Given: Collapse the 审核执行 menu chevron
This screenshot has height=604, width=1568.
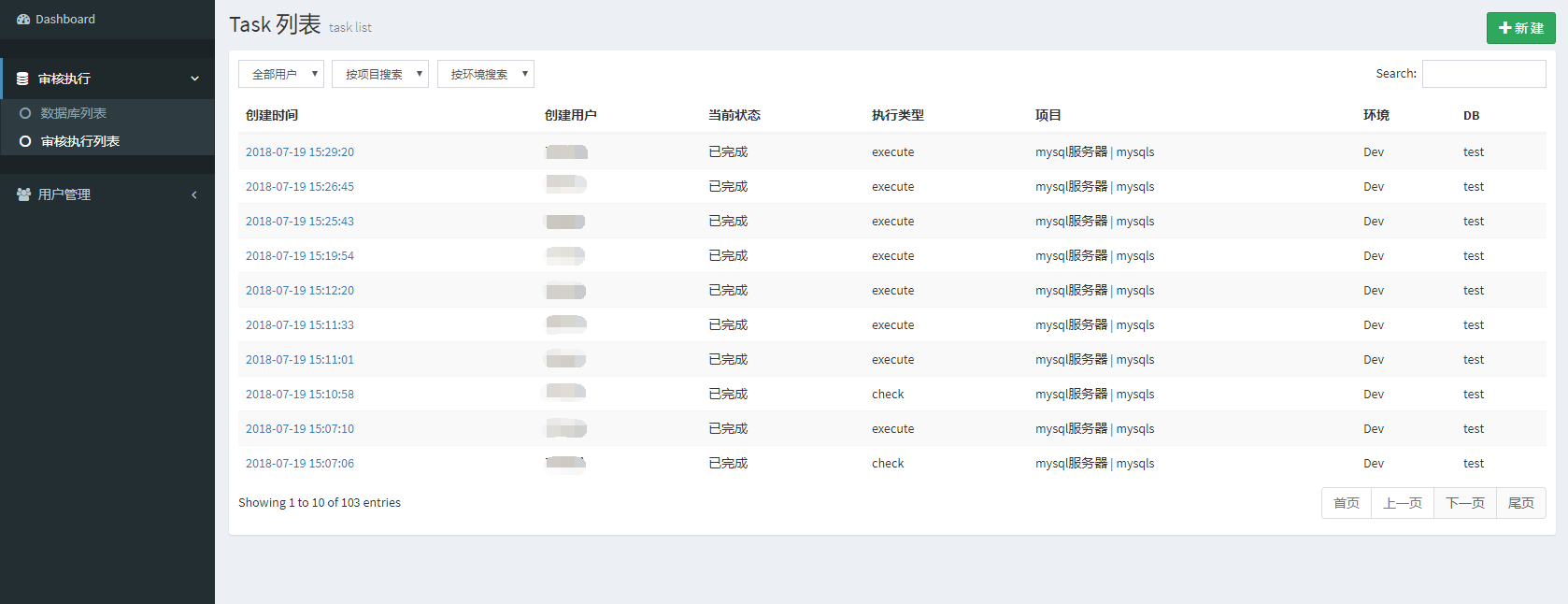Looking at the screenshot, I should tap(194, 79).
